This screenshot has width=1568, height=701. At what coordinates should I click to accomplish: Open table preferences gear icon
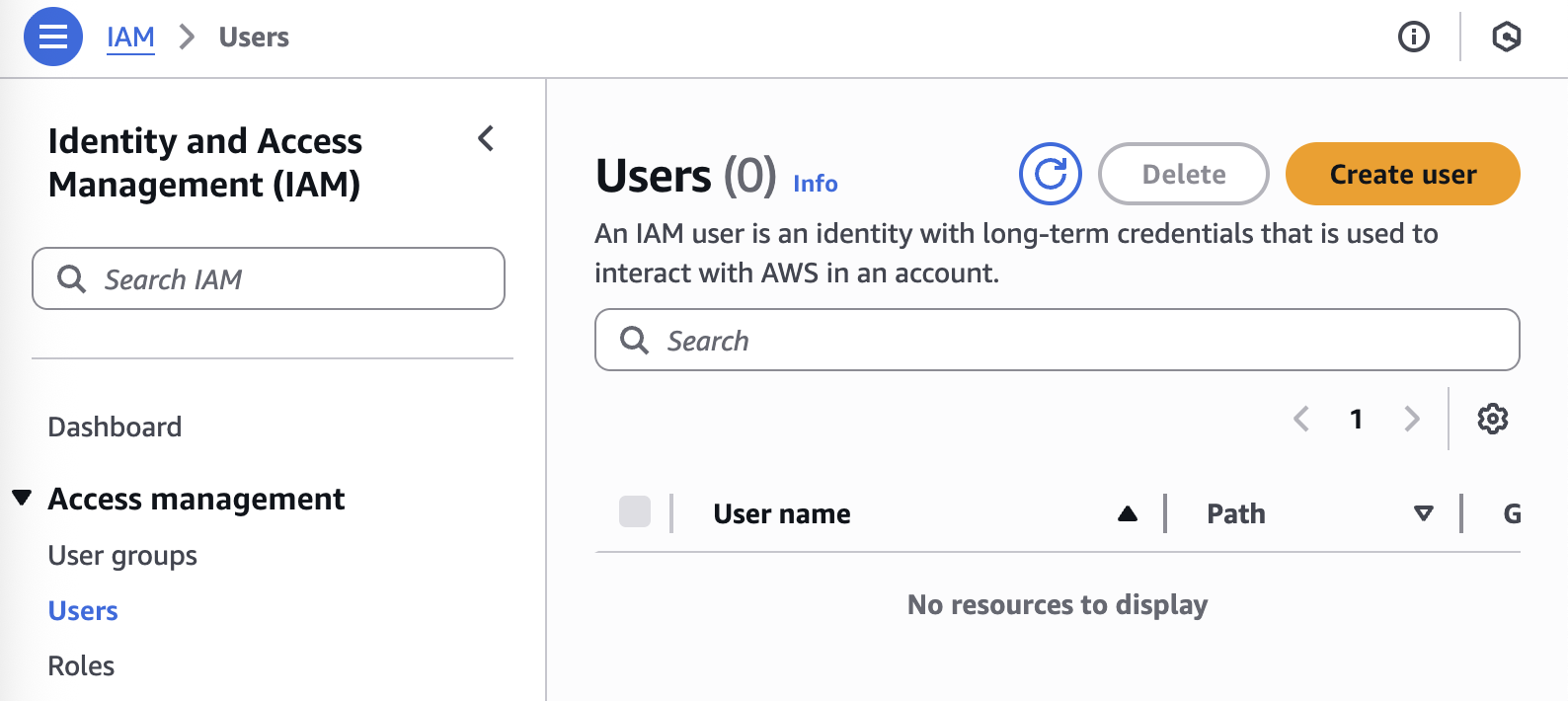click(1492, 419)
